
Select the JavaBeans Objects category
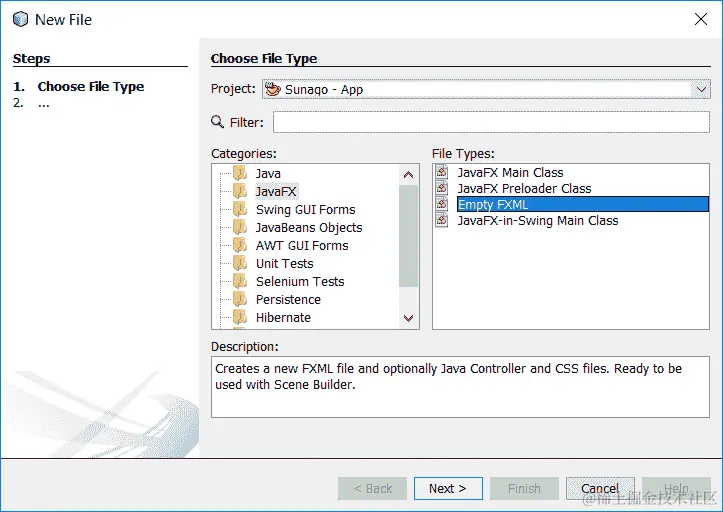point(309,227)
